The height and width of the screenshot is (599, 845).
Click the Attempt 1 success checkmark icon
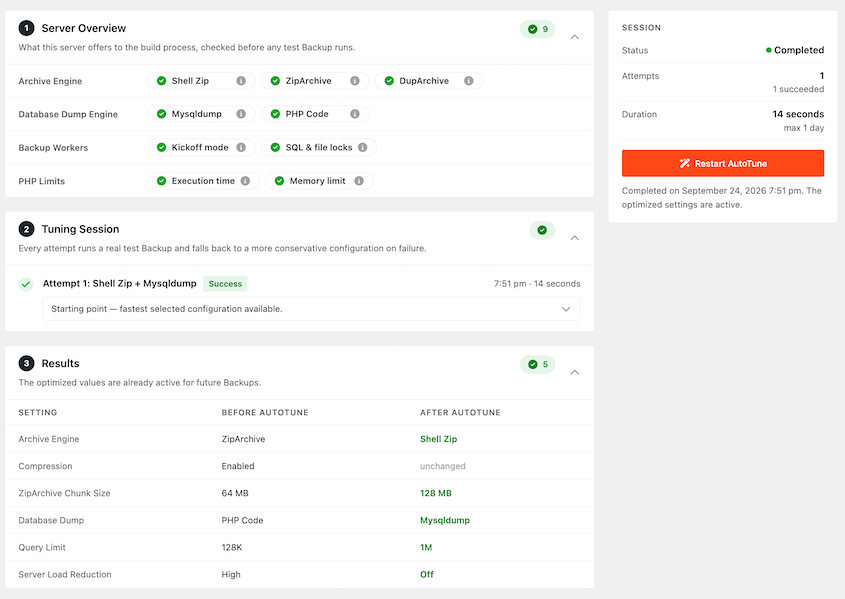coord(26,284)
